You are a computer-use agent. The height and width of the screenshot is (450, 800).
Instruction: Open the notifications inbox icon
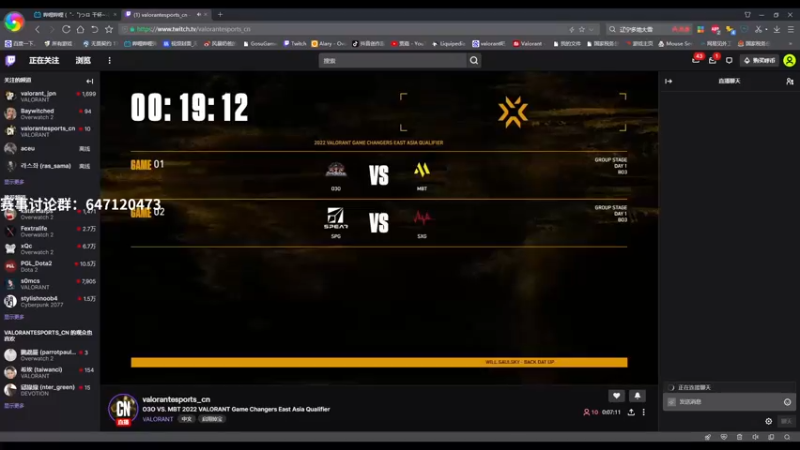pos(696,60)
